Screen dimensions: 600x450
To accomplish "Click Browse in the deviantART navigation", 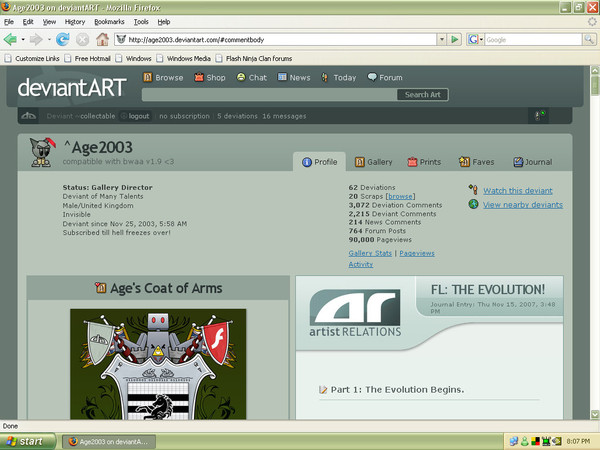I will pyautogui.click(x=163, y=77).
